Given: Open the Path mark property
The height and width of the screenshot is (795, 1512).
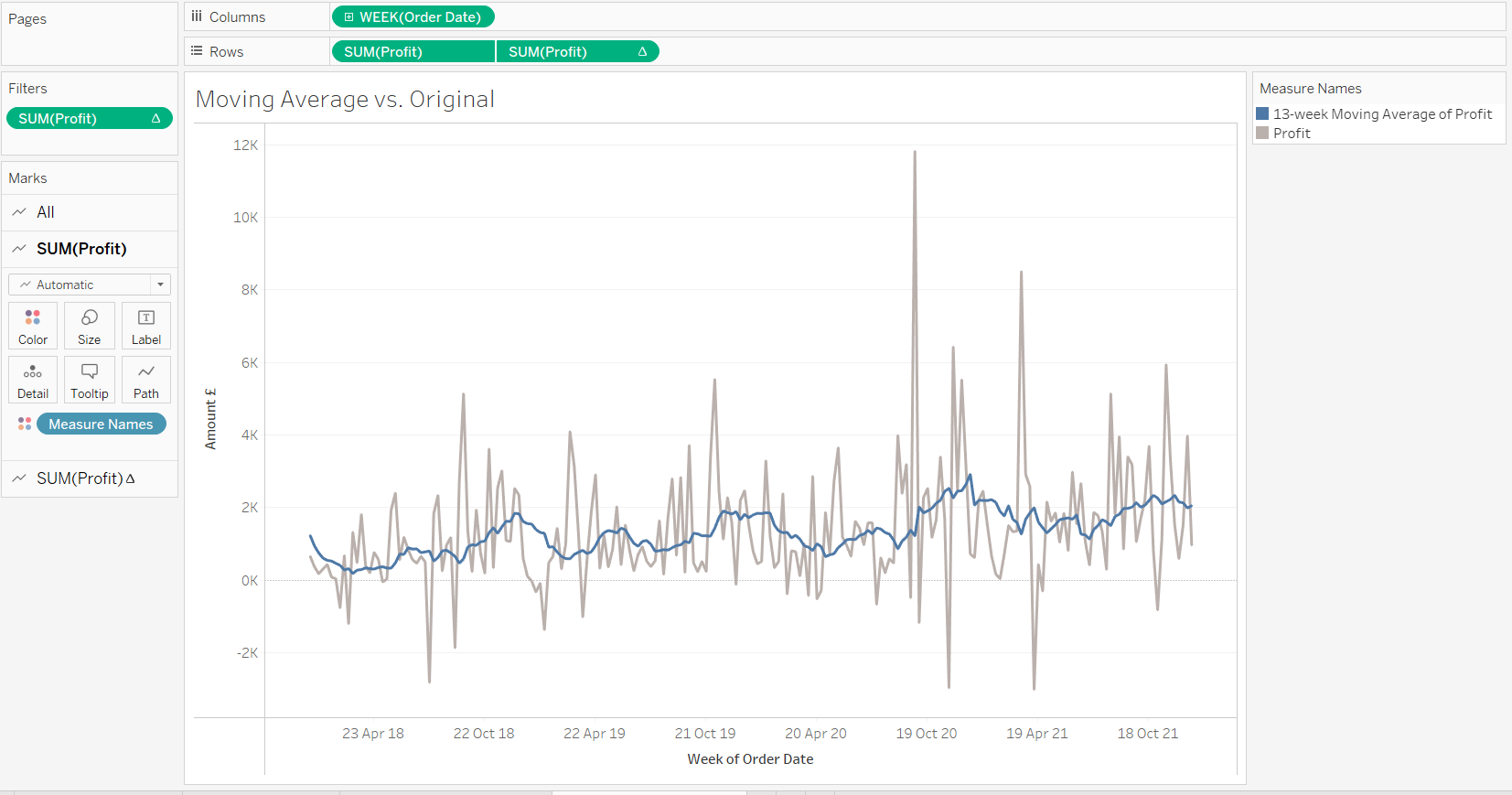Looking at the screenshot, I should click(x=146, y=380).
